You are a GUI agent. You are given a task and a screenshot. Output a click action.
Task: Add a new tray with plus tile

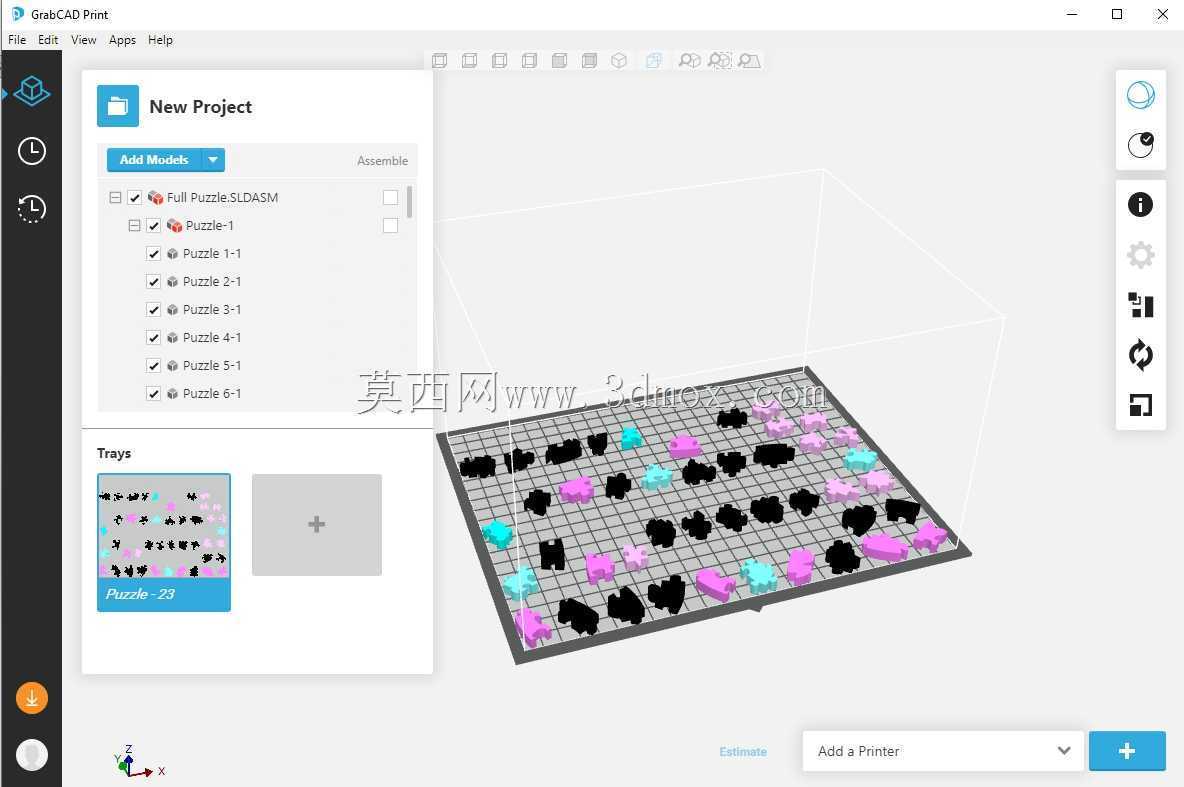click(x=316, y=525)
